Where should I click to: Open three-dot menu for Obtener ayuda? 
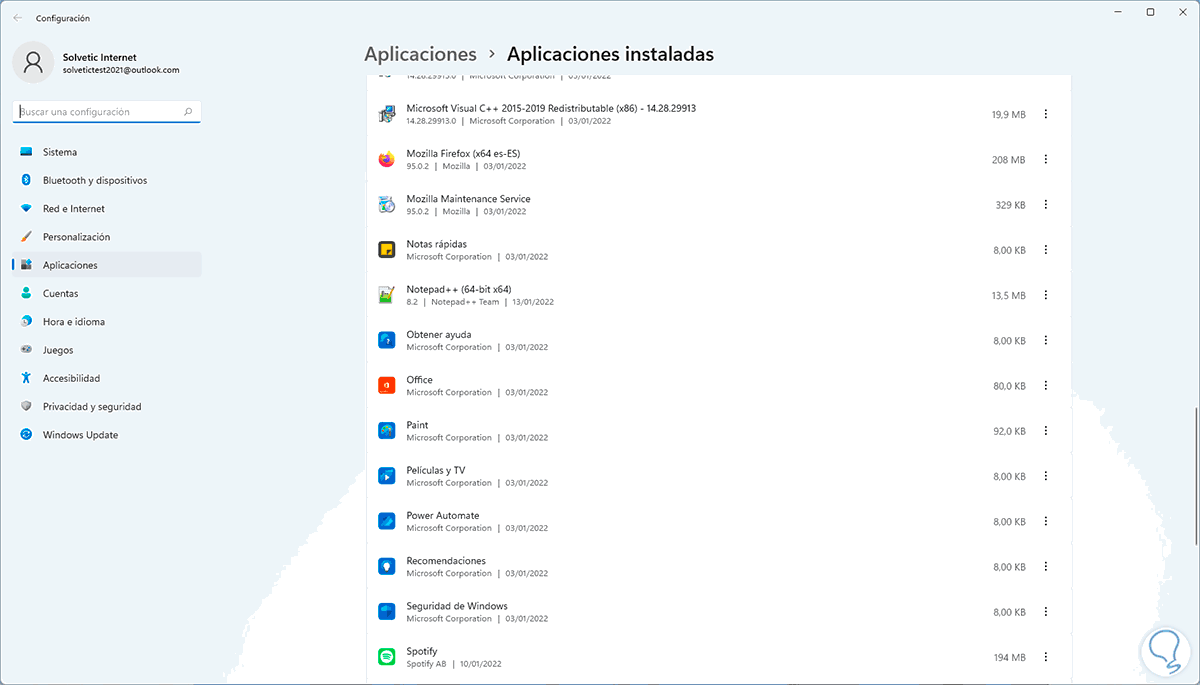(x=1046, y=340)
